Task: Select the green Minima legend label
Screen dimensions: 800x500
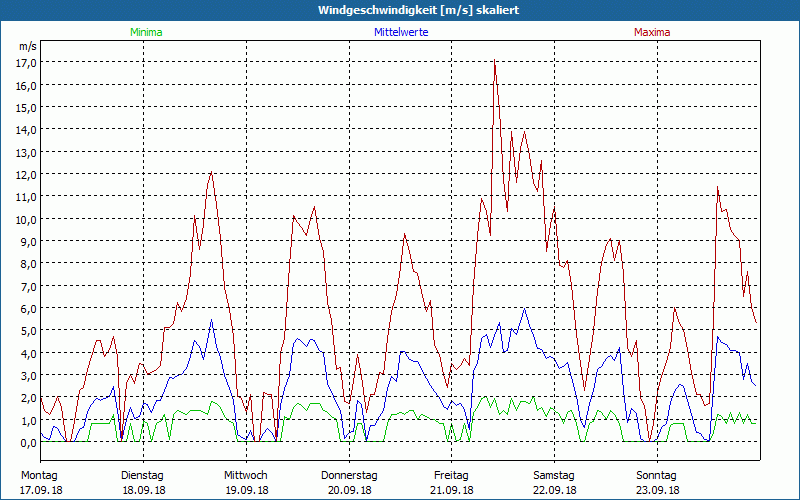Action: (x=146, y=32)
